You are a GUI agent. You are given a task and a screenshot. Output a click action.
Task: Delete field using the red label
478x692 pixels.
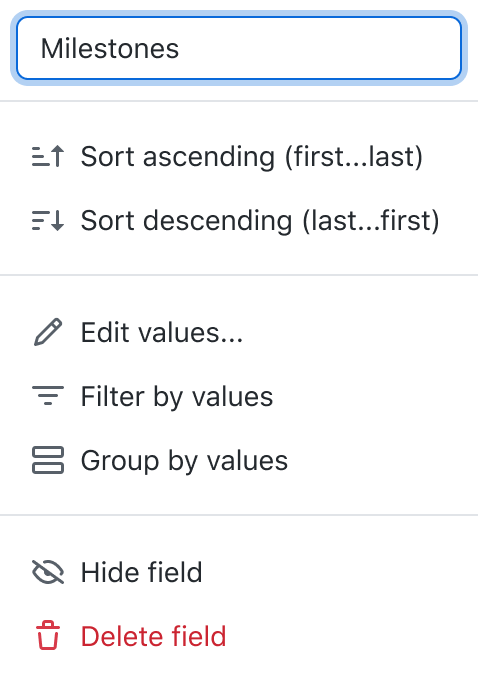[x=153, y=636]
